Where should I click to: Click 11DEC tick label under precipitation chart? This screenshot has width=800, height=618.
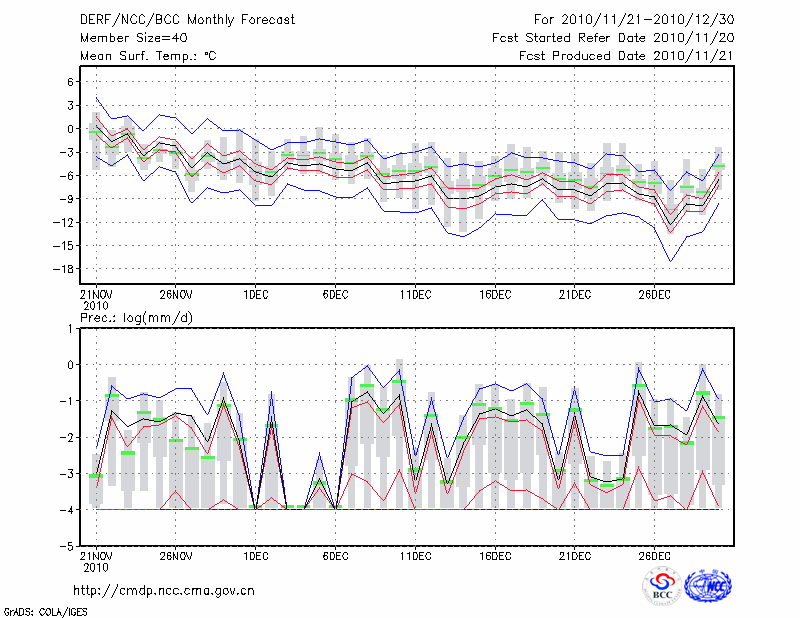415,555
